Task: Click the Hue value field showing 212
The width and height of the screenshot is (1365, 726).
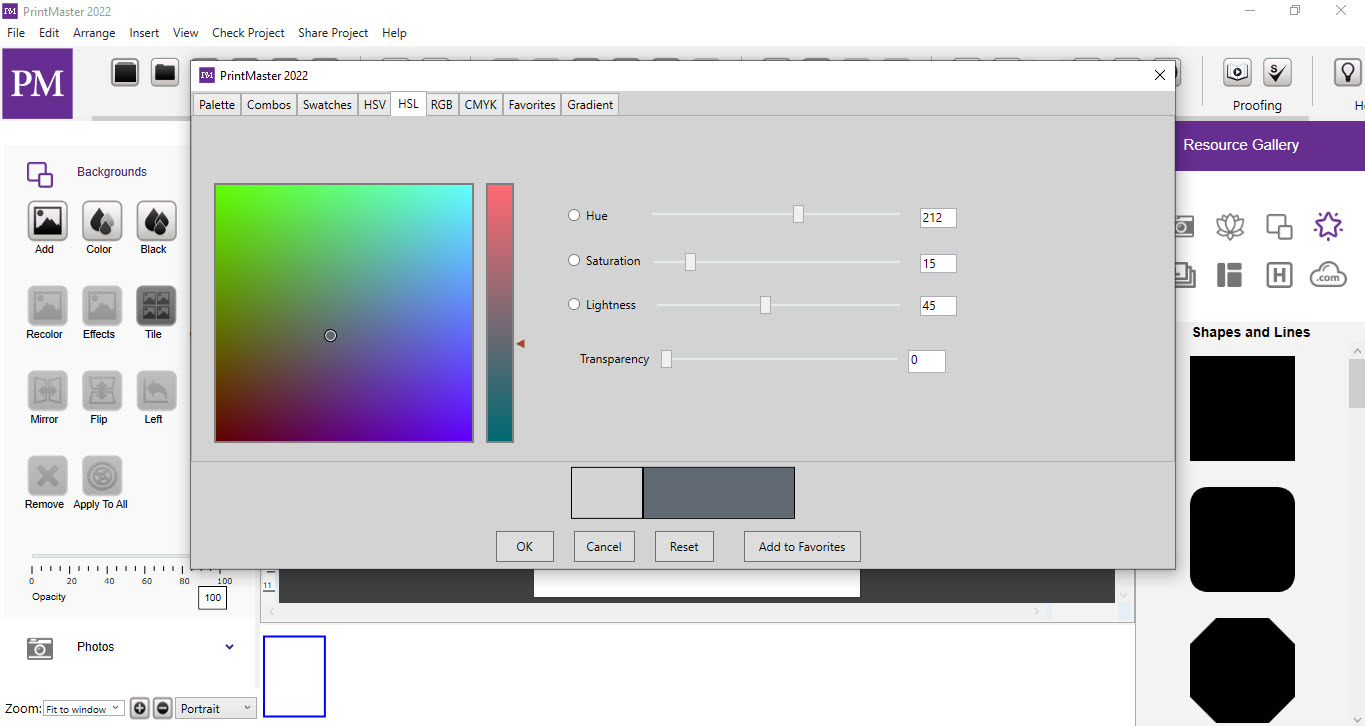Action: [x=938, y=217]
